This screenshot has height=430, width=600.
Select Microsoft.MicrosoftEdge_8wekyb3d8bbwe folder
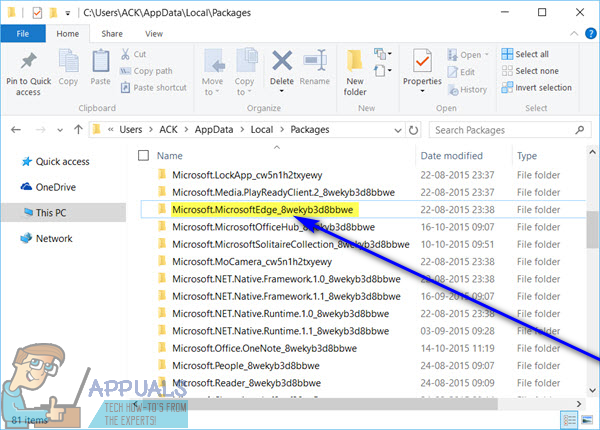[262, 210]
